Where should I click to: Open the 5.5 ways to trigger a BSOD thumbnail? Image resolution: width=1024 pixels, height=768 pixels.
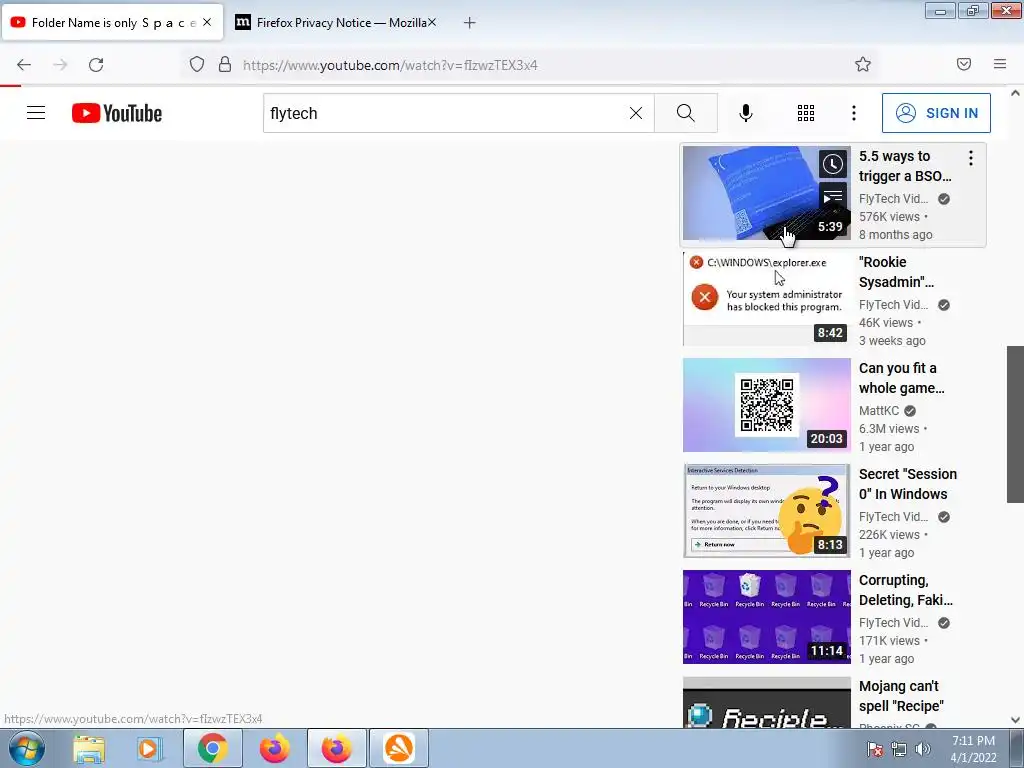point(767,193)
